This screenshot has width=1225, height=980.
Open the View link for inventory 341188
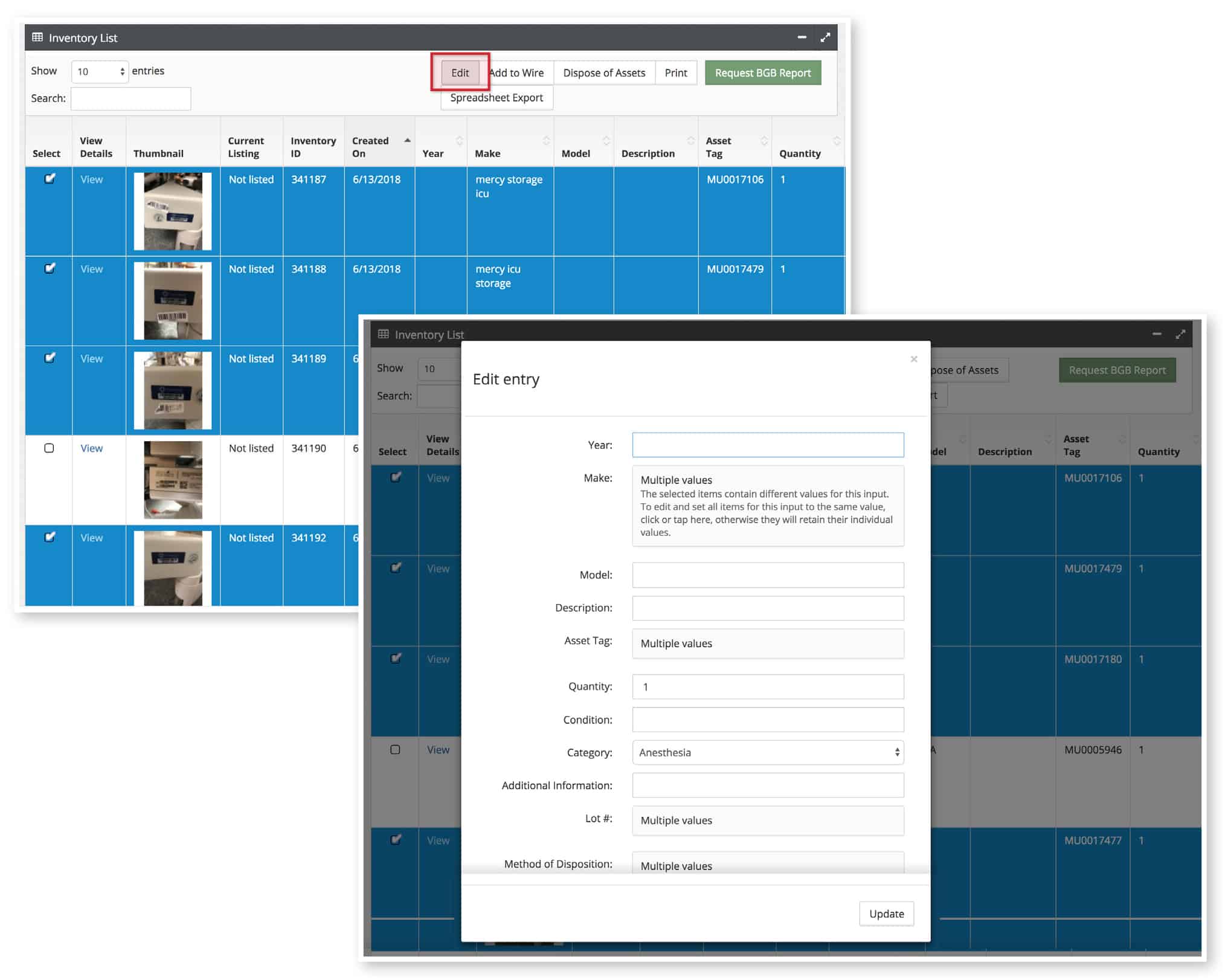pos(92,269)
